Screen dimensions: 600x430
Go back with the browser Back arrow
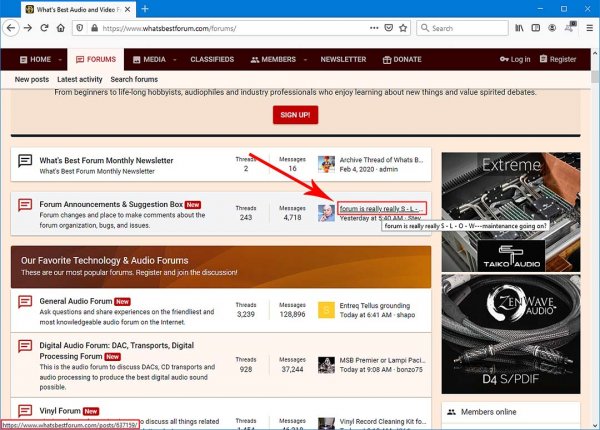(11, 28)
